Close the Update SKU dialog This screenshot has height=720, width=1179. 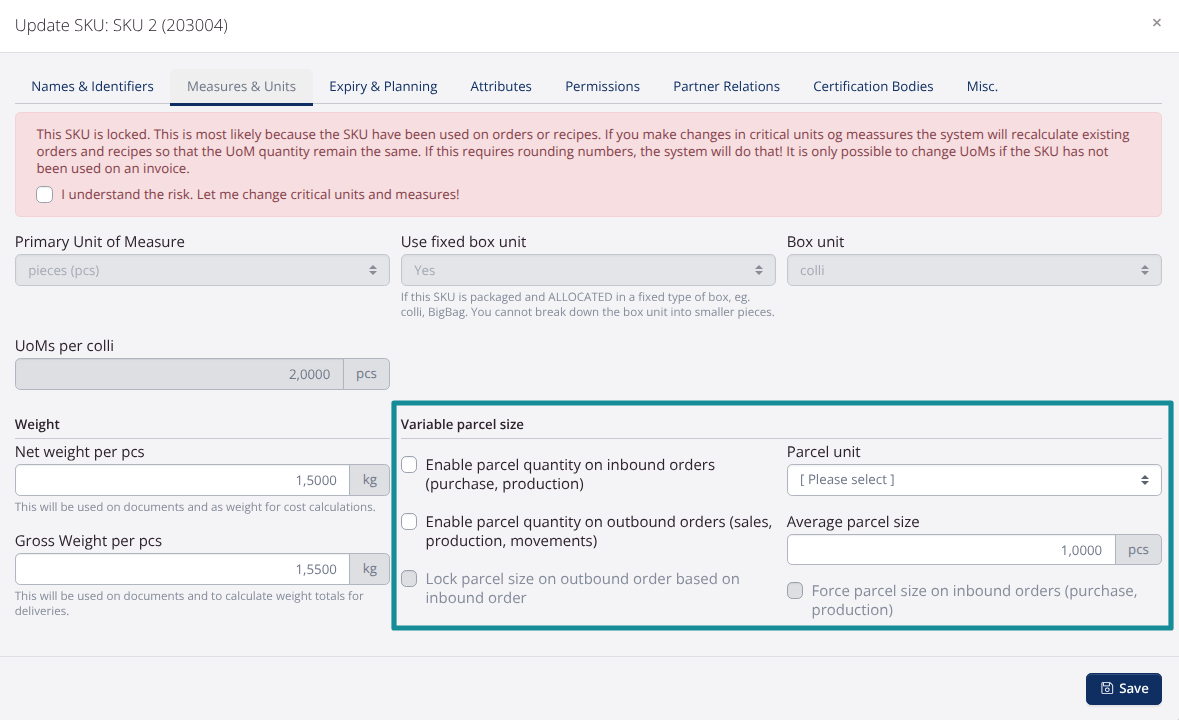tap(1156, 23)
